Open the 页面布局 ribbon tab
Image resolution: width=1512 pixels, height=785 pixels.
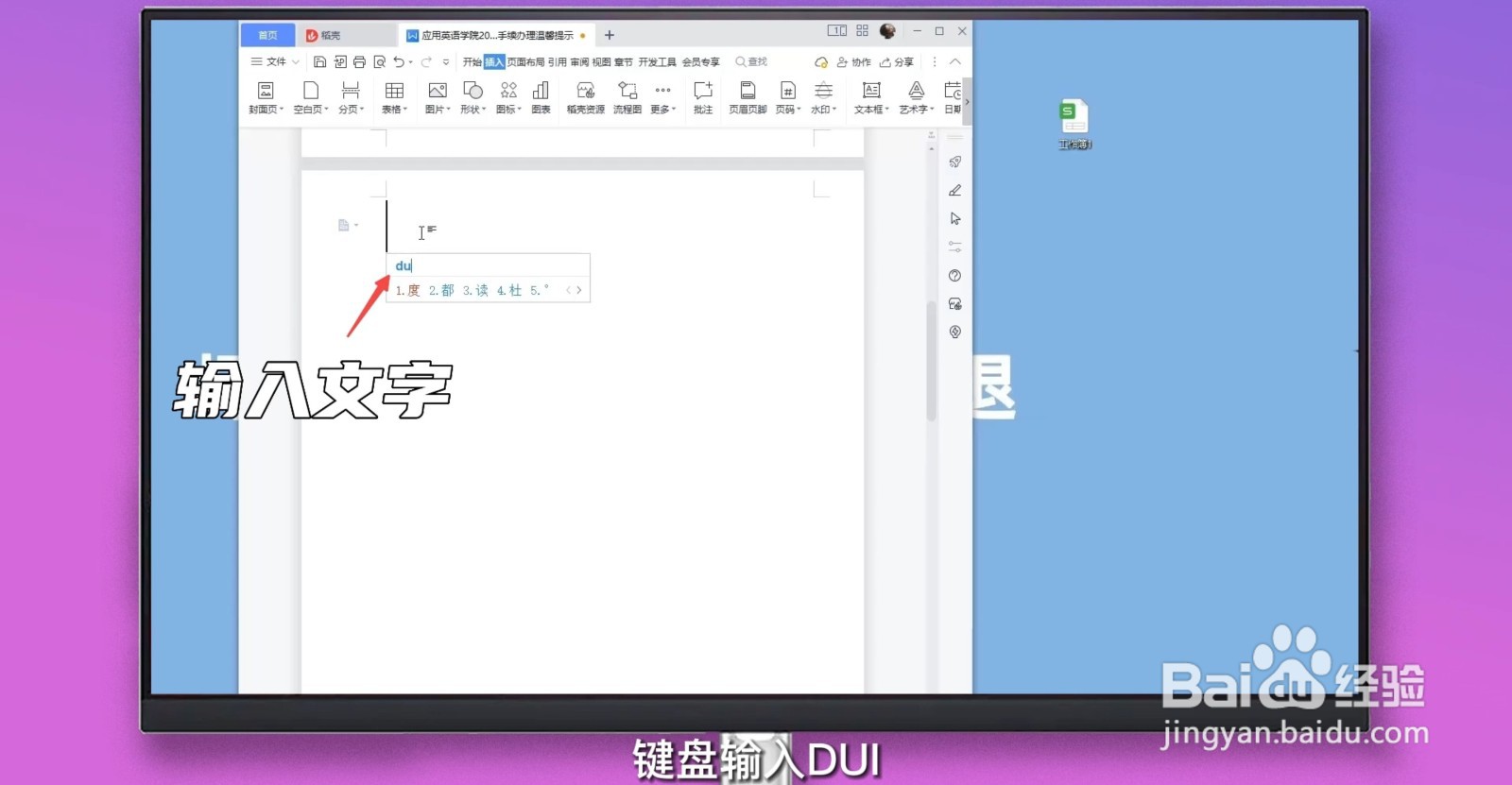pyautogui.click(x=525, y=61)
